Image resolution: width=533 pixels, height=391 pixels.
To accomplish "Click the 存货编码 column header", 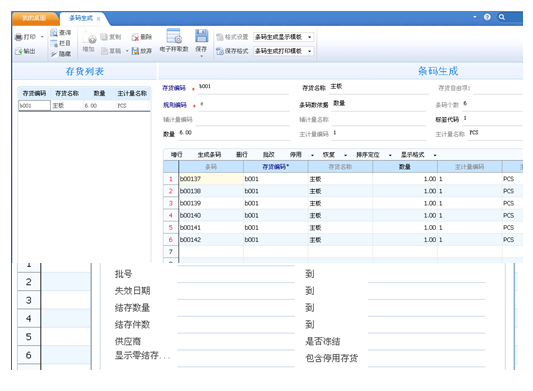I will (276, 167).
